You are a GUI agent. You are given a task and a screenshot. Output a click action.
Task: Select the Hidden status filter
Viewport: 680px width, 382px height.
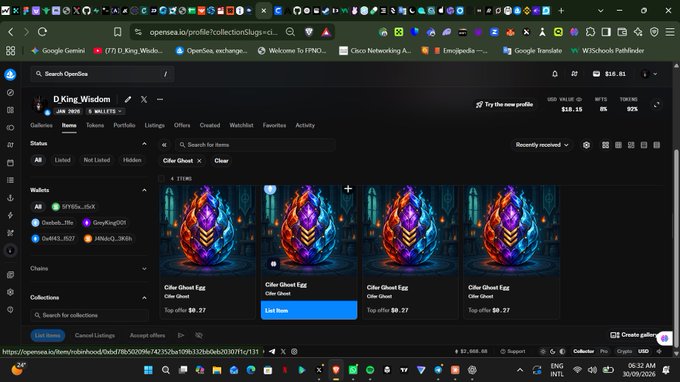click(x=132, y=160)
